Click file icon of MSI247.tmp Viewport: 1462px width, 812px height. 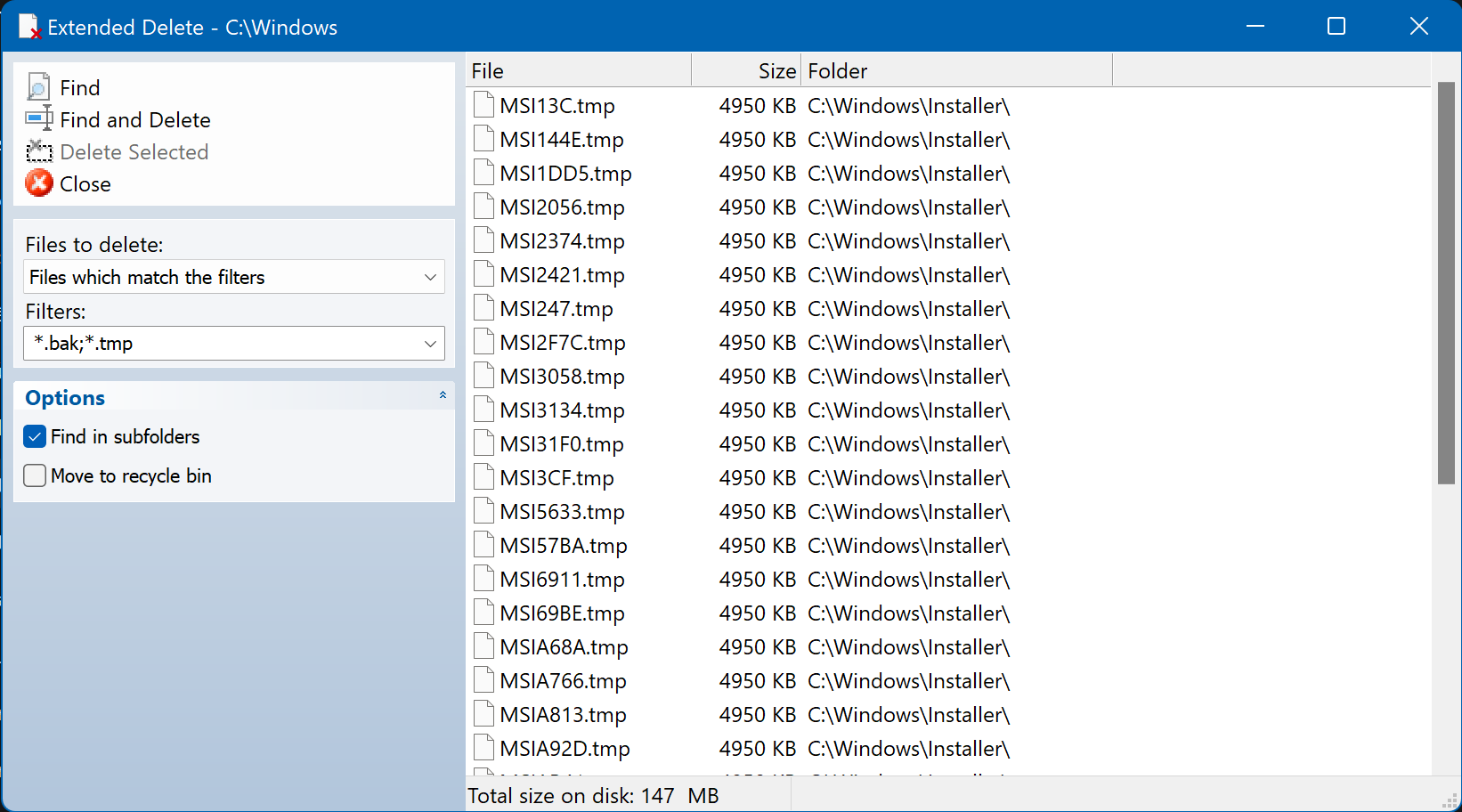tap(483, 308)
